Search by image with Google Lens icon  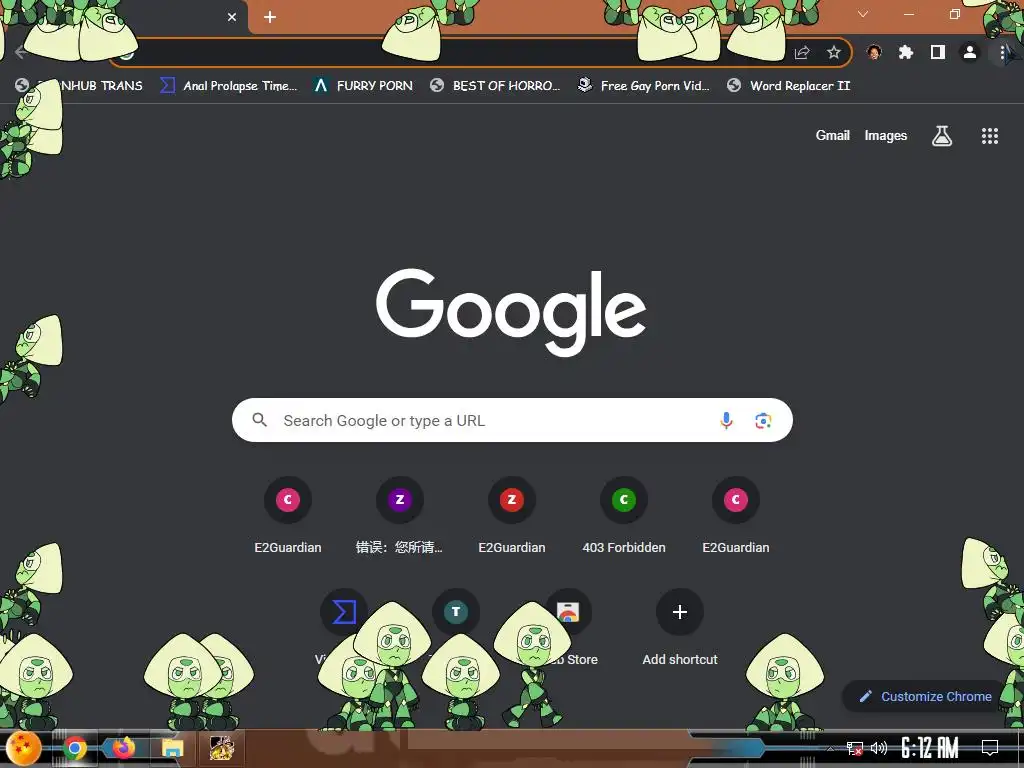point(763,421)
